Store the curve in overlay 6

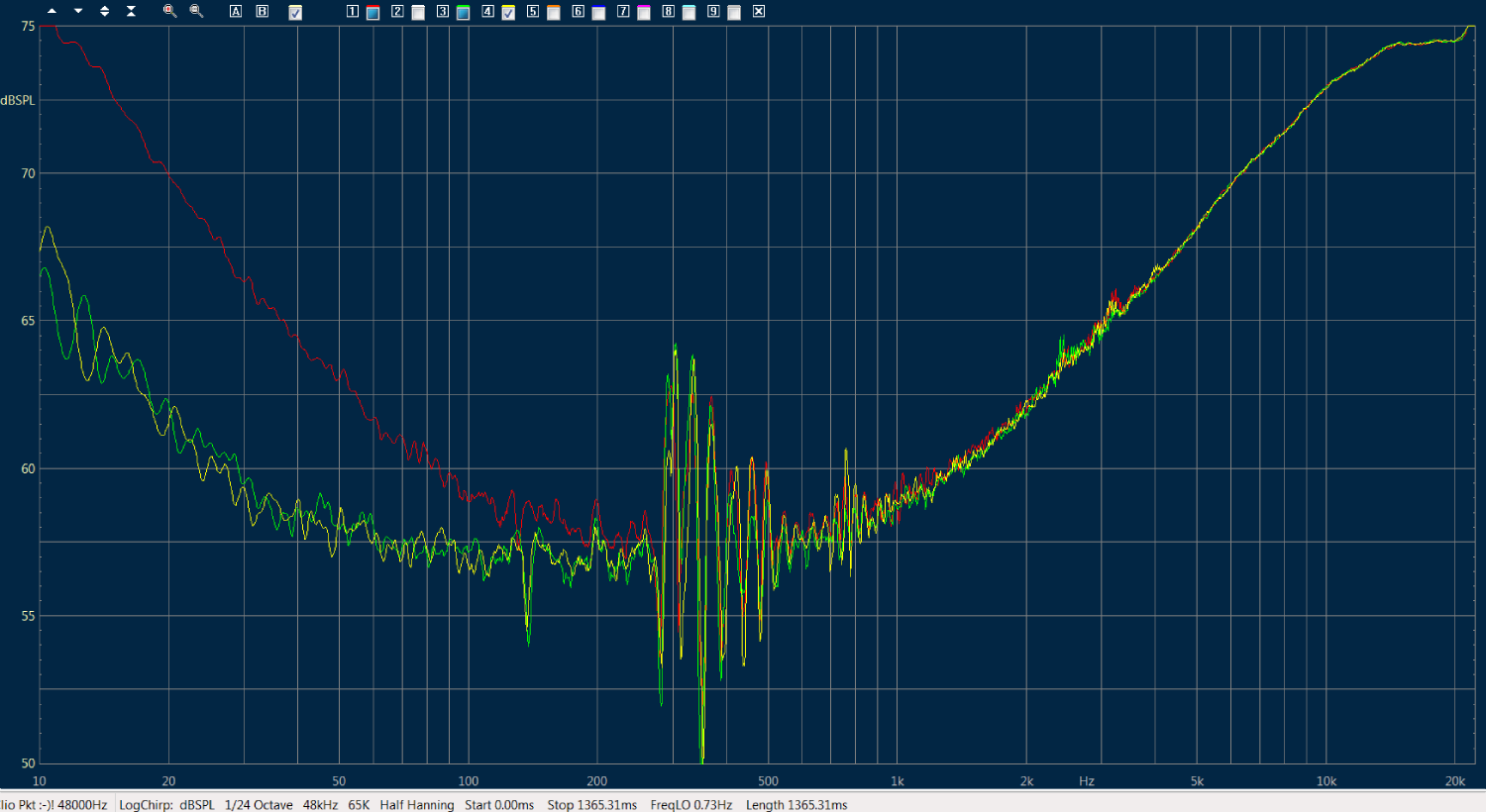(x=579, y=12)
